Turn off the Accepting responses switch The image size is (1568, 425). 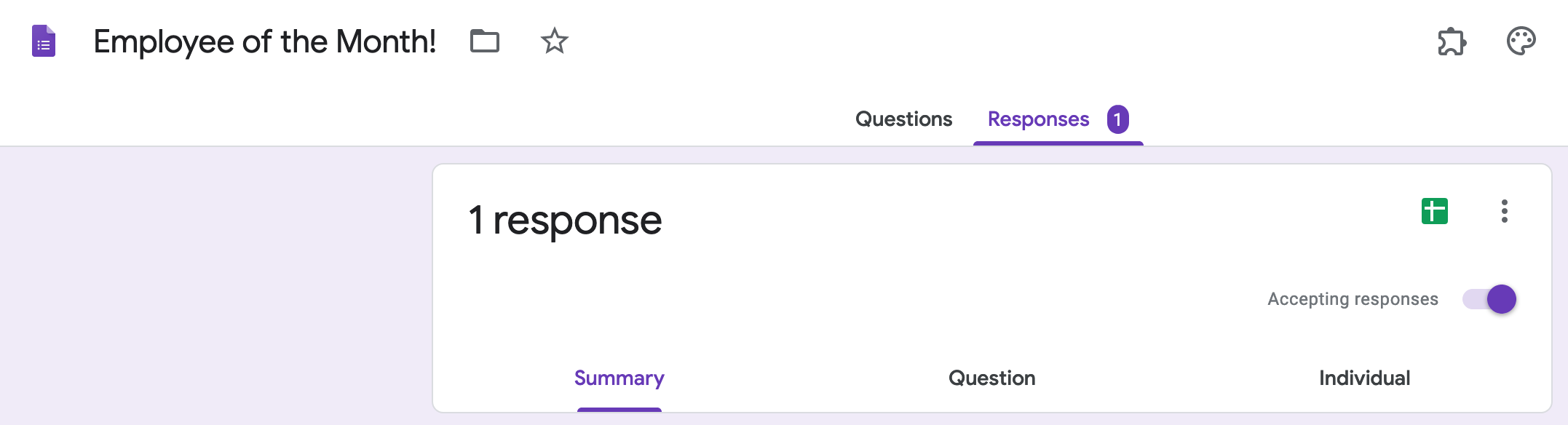point(1490,299)
